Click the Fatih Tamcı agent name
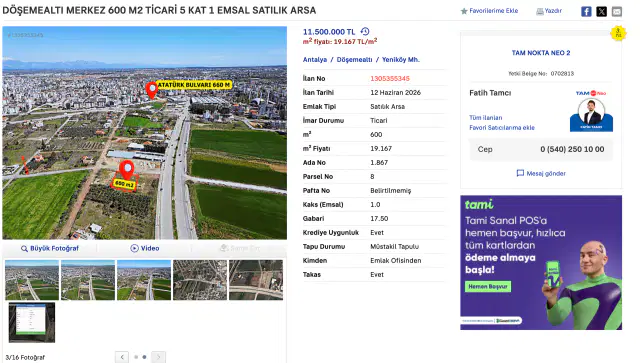Screen dimensions: 640x363 click(490, 93)
